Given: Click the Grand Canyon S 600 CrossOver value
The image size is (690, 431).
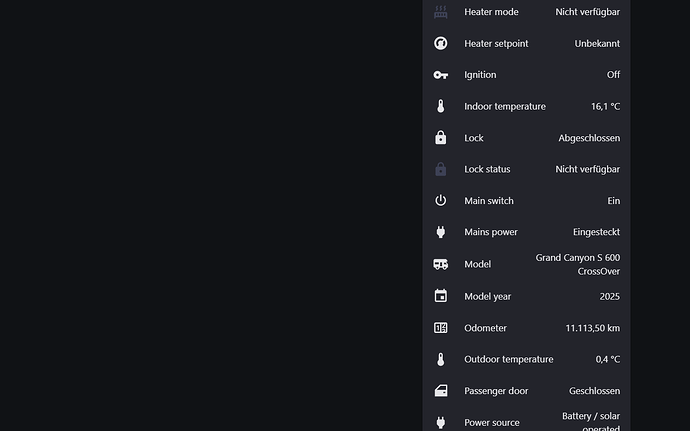Looking at the screenshot, I should coord(578,264).
